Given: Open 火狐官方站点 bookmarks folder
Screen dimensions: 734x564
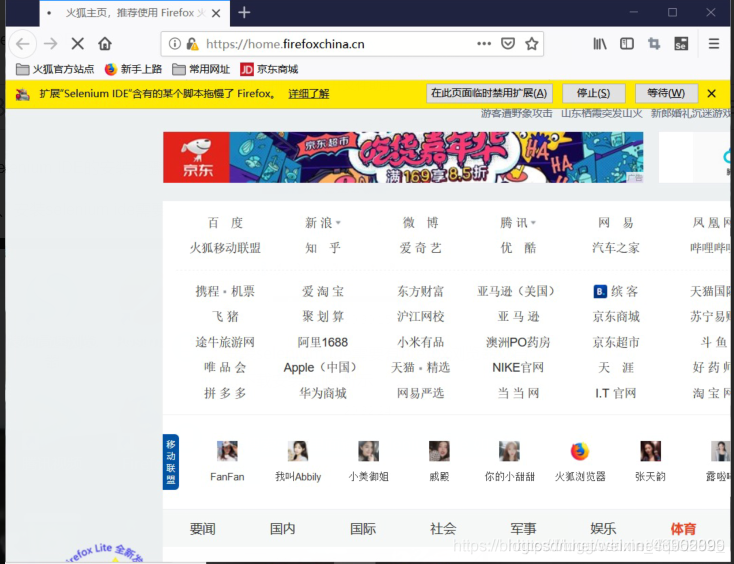Looking at the screenshot, I should point(55,69).
